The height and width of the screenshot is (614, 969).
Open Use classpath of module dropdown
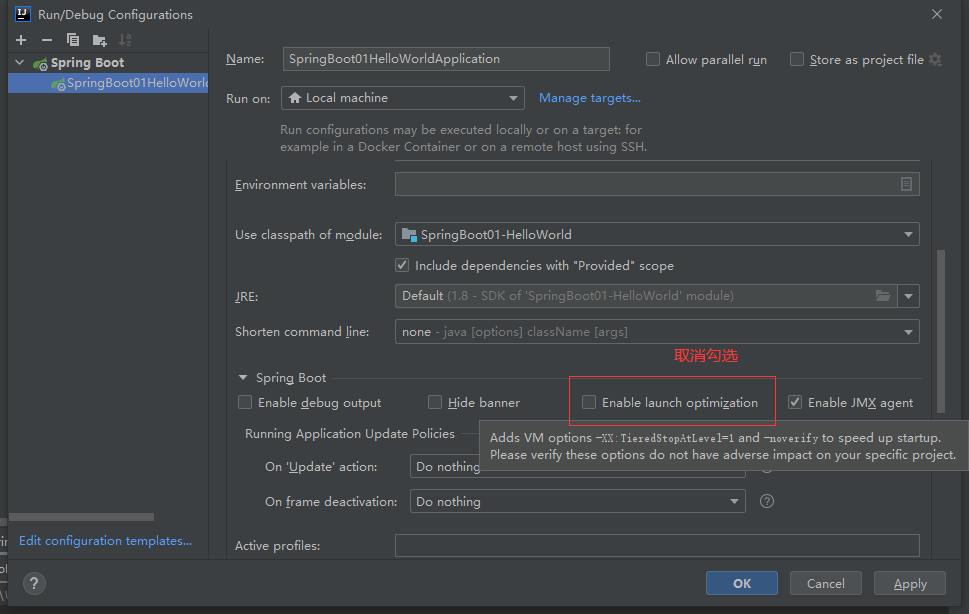657,234
